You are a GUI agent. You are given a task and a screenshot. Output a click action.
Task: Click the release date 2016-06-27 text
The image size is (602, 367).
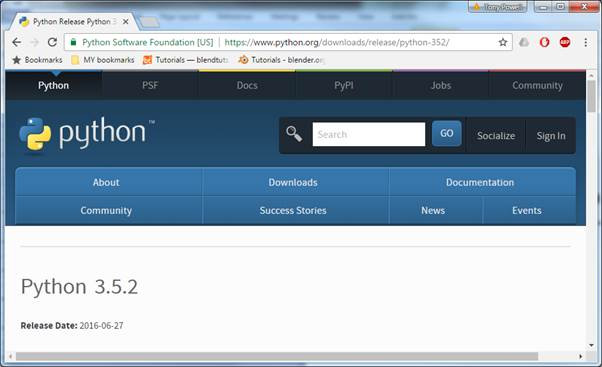pyautogui.click(x=101, y=326)
